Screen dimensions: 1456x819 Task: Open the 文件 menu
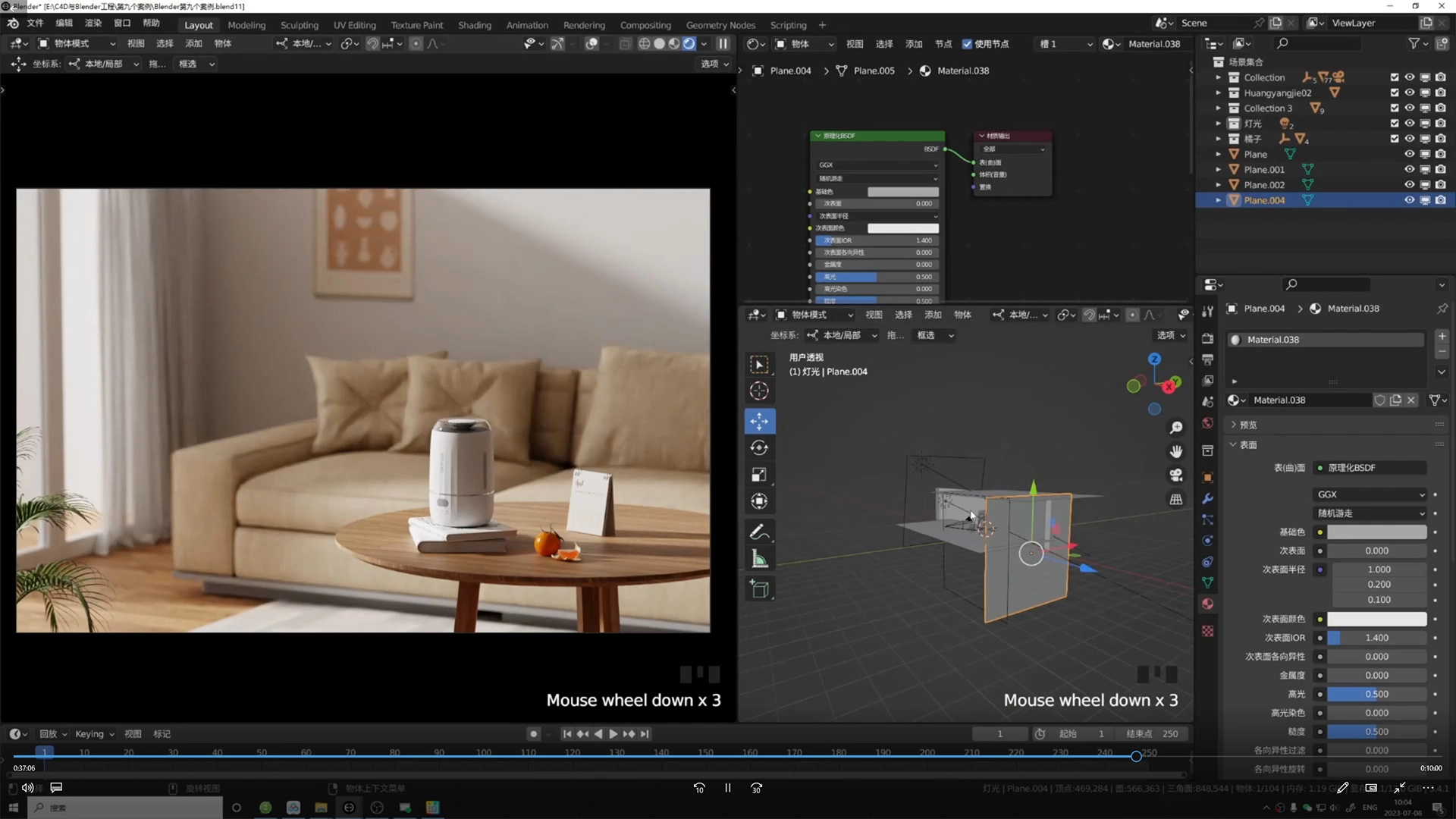[35, 24]
